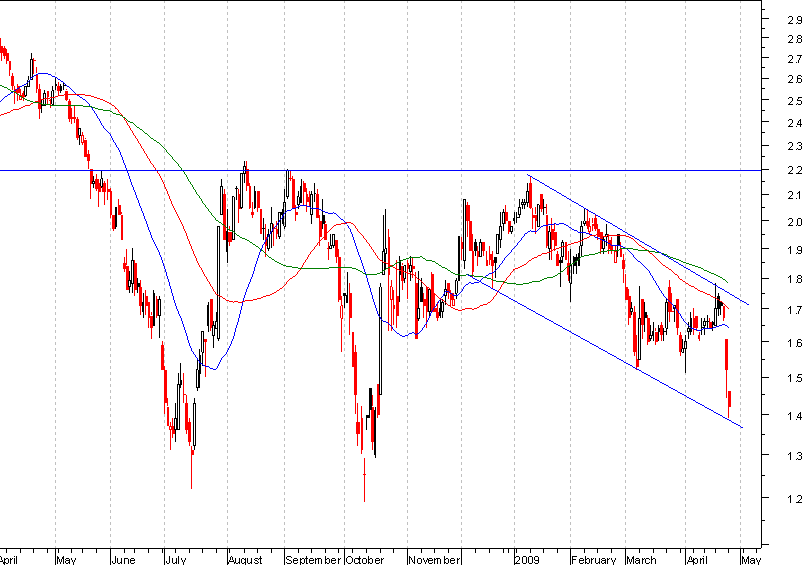Click the 1.8 price axis label
806x565 pixels.
coord(795,280)
